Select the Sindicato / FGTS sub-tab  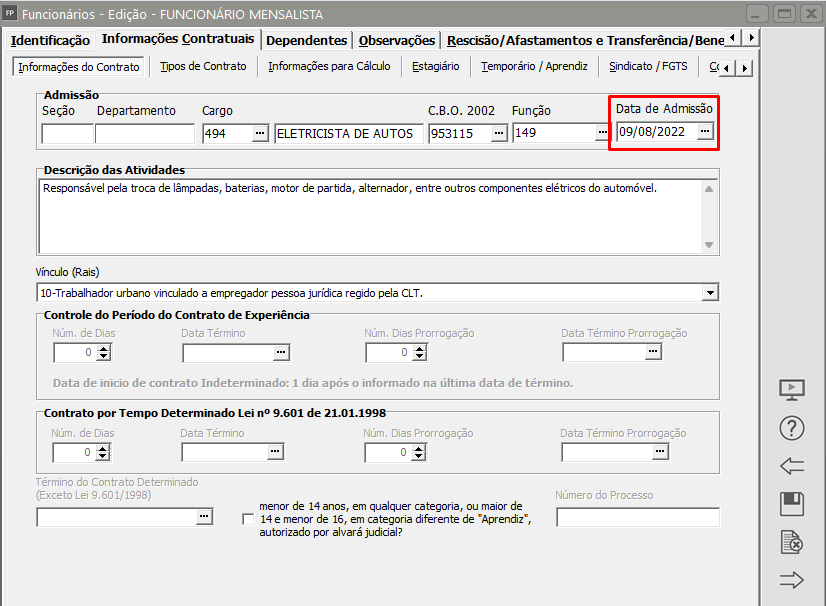coord(648,66)
